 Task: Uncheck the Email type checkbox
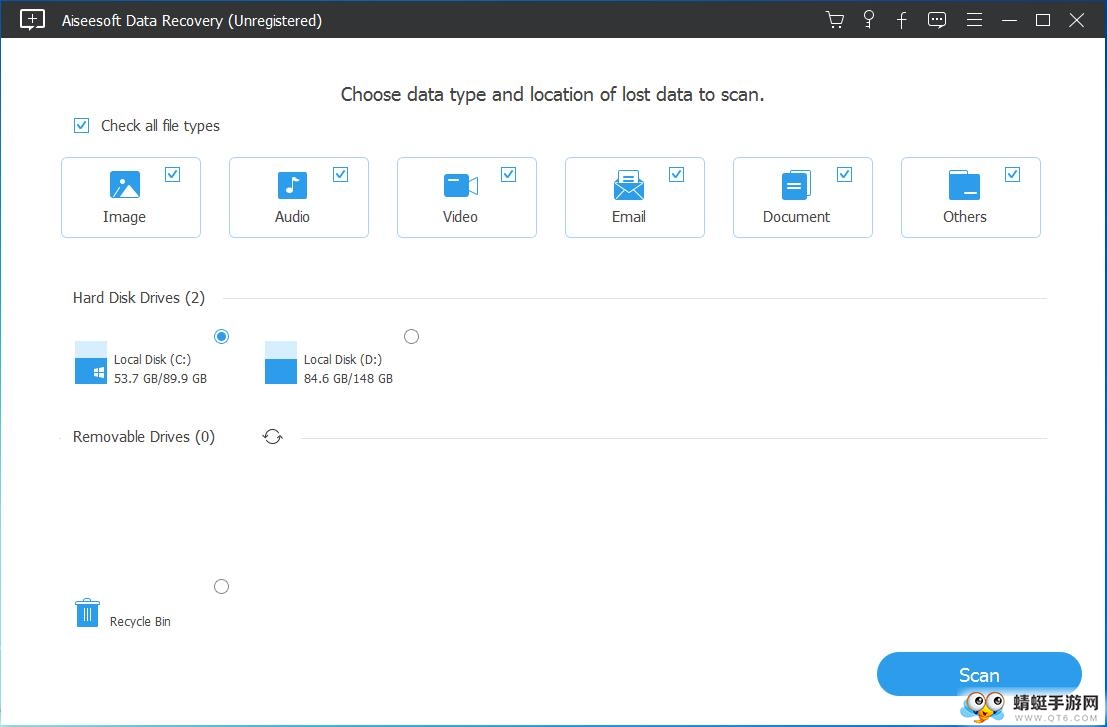point(676,174)
